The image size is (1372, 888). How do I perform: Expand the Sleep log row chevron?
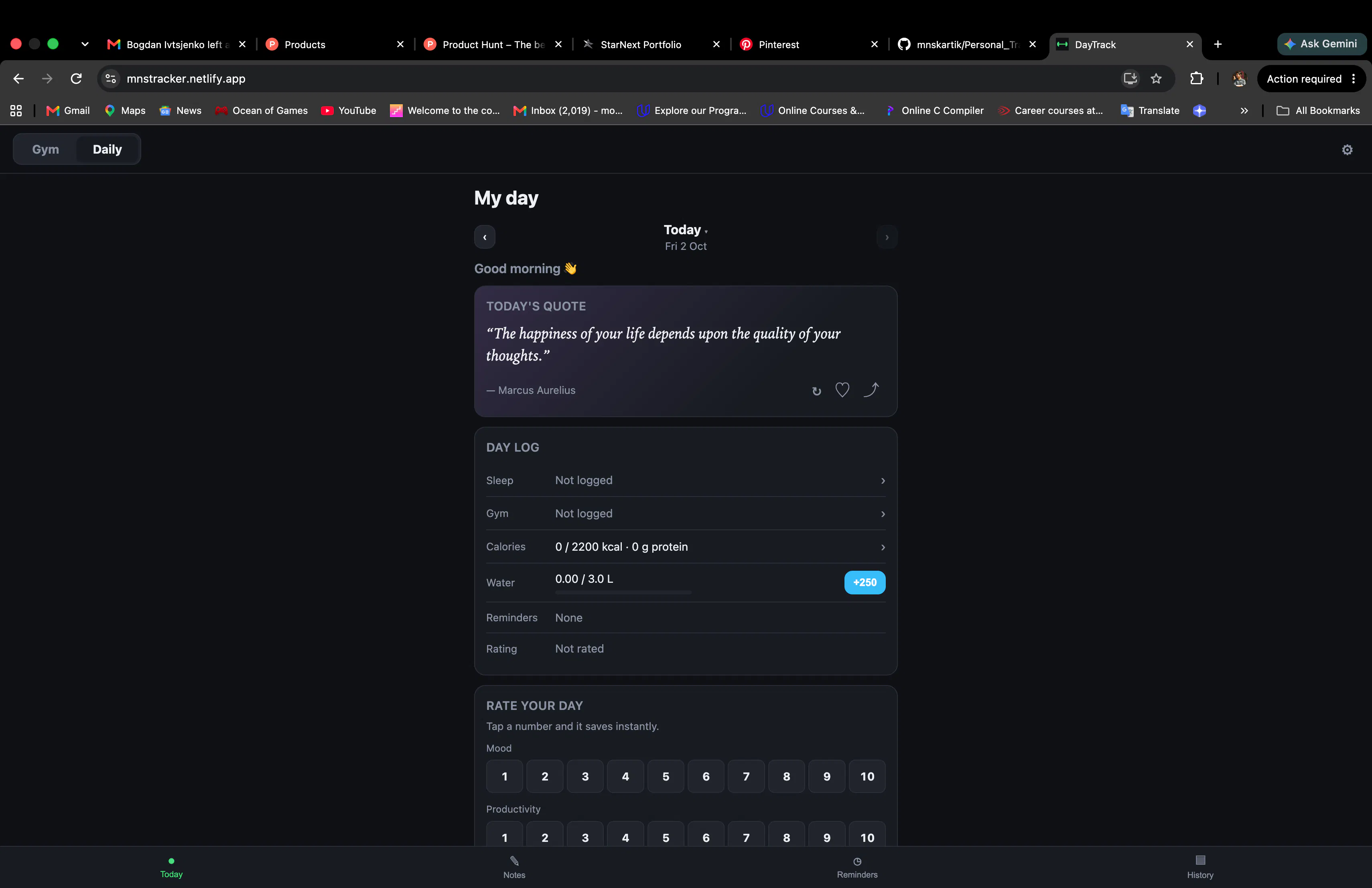pyautogui.click(x=883, y=480)
